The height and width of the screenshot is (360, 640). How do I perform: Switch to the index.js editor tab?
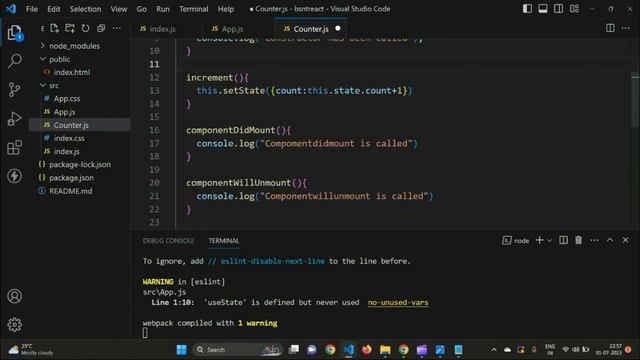(161, 29)
